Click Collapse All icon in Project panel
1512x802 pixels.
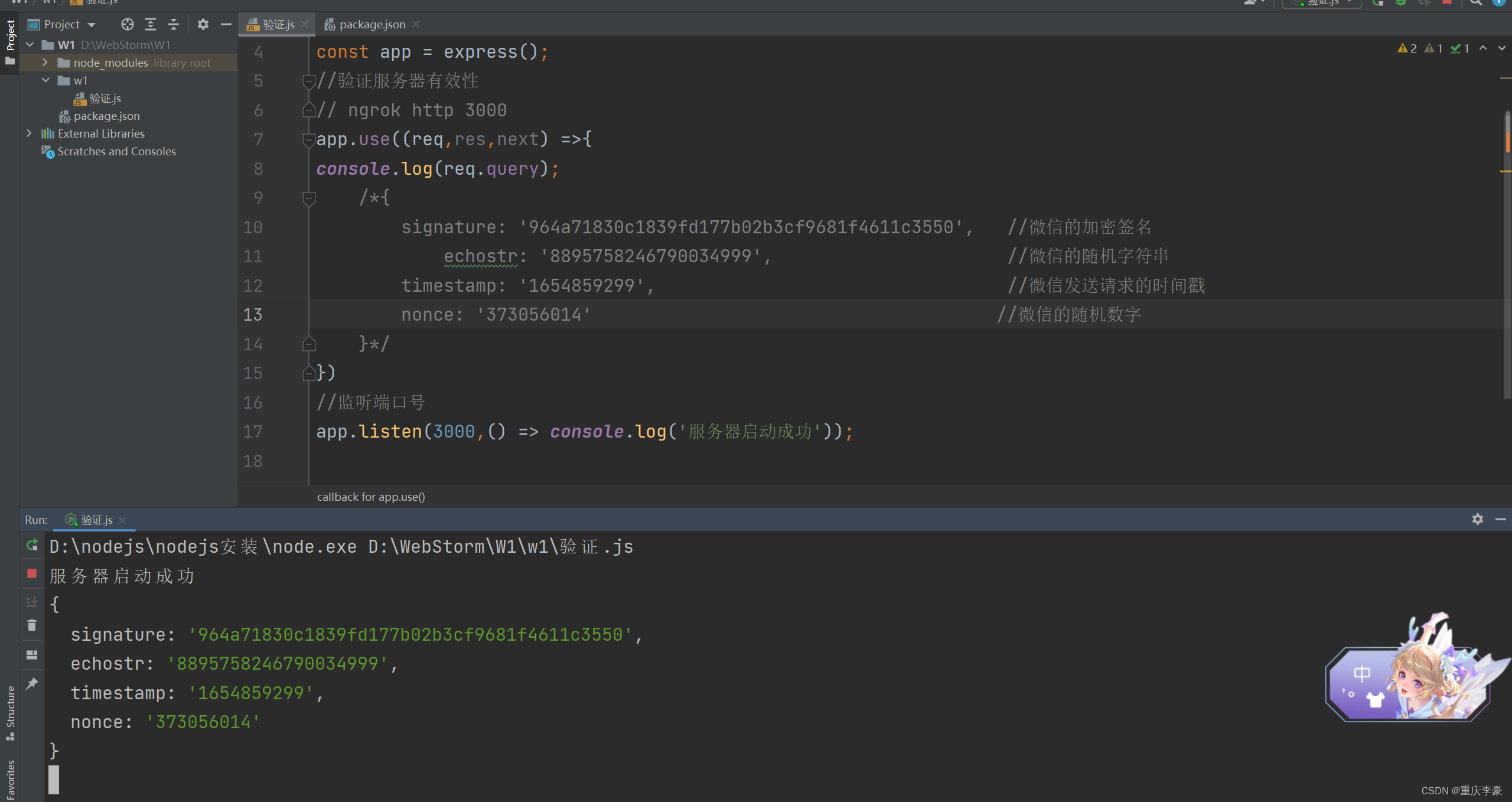click(174, 24)
